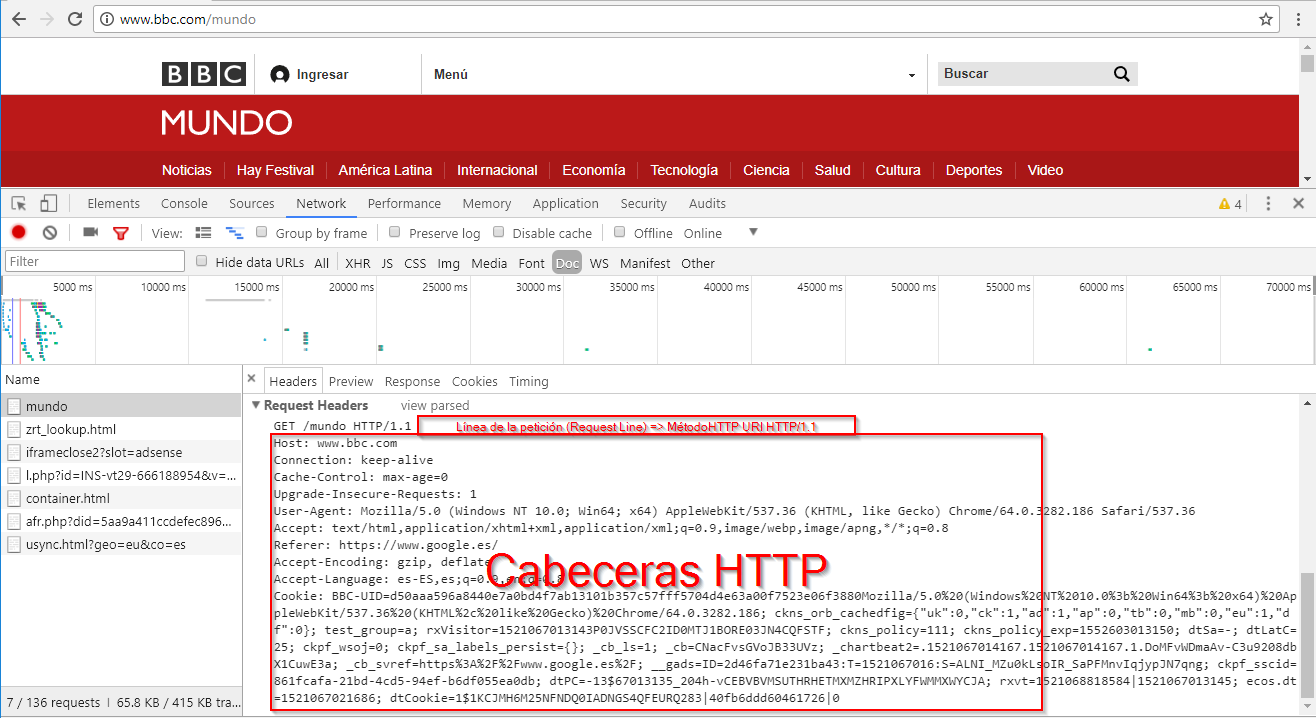This screenshot has height=718, width=1316.
Task: Click the 'view parsed' link
Action: click(434, 406)
